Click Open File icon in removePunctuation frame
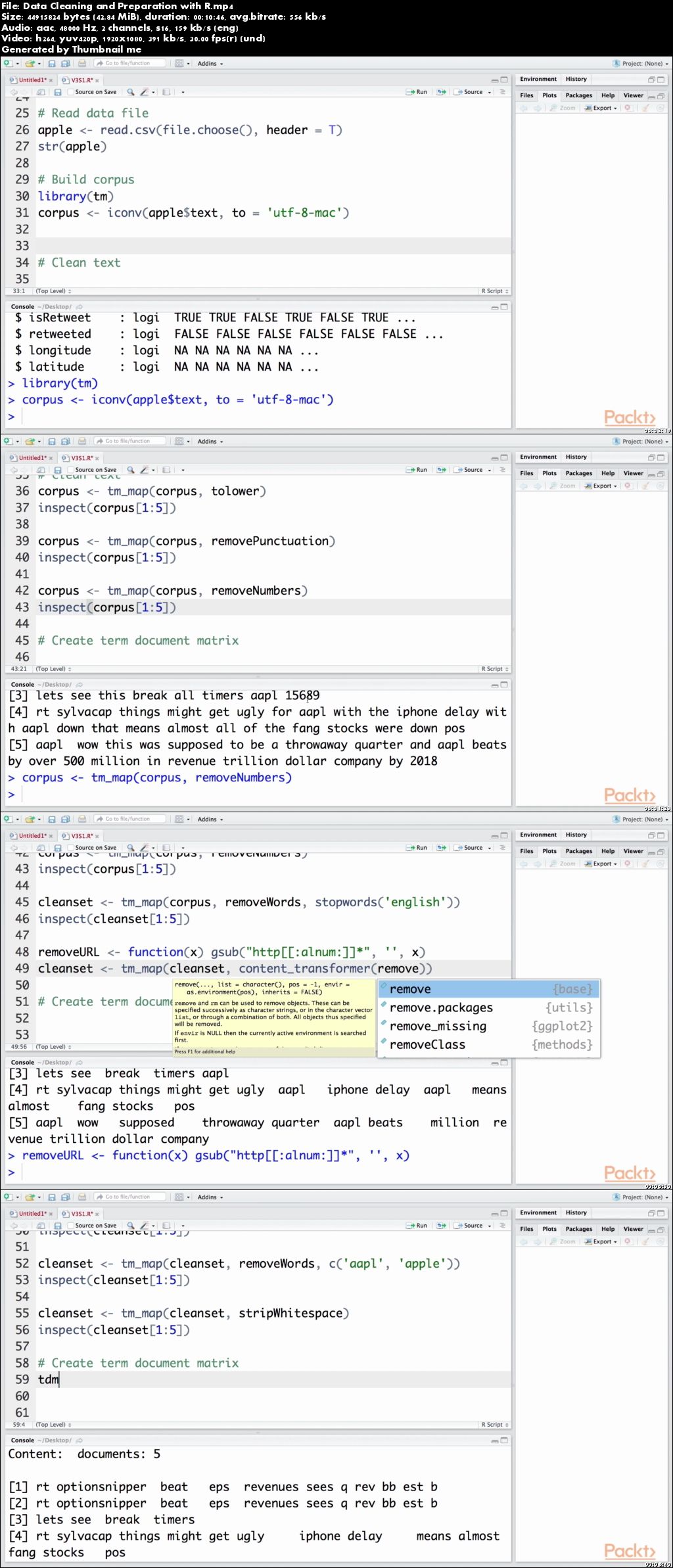This screenshot has height=1568, width=673. (29, 442)
